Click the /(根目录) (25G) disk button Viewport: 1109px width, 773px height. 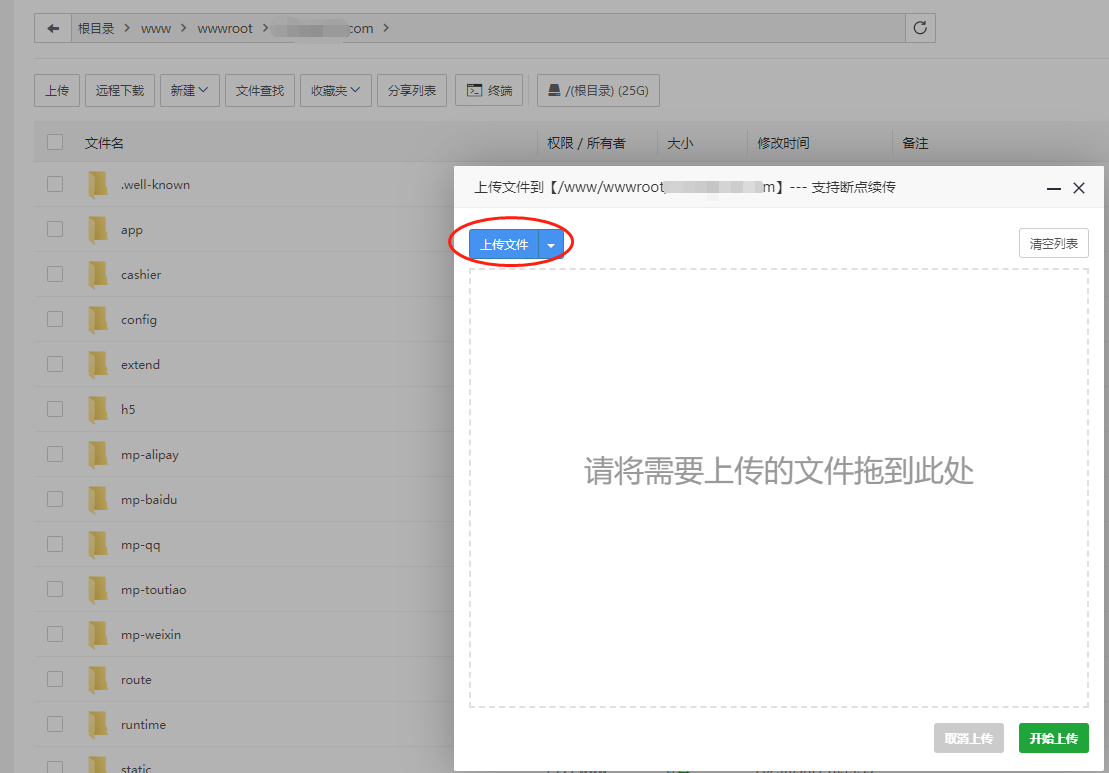coord(598,90)
